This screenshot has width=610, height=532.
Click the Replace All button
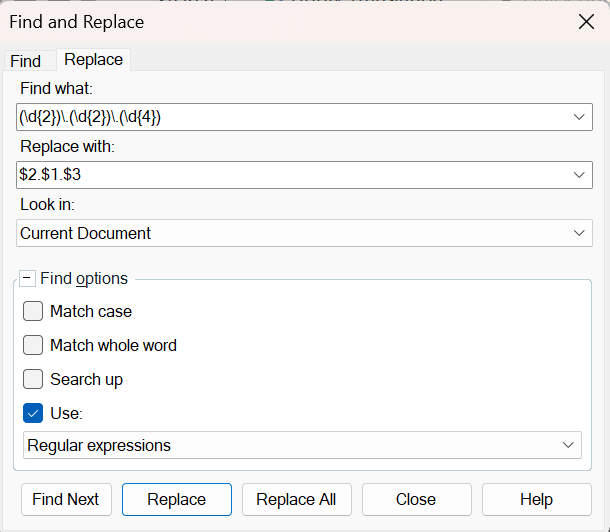[296, 499]
